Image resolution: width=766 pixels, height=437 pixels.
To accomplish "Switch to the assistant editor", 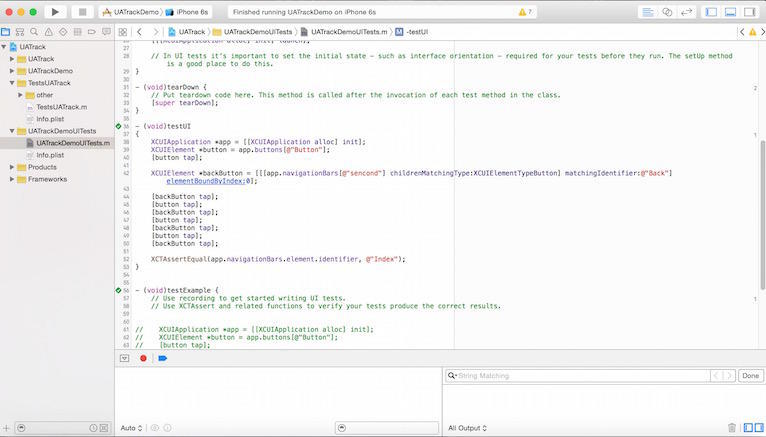I will [667, 12].
